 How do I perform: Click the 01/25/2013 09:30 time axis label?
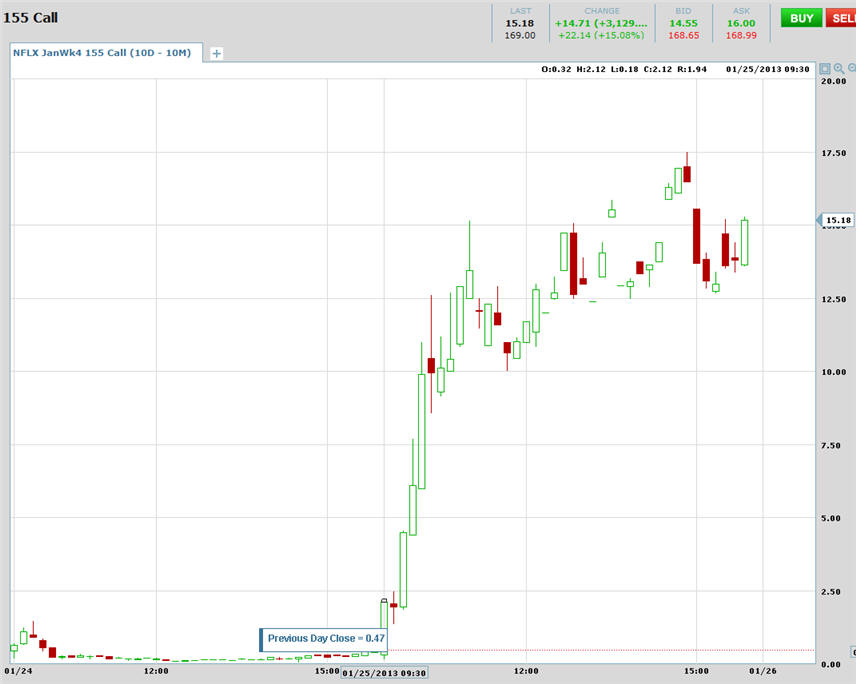[384, 673]
